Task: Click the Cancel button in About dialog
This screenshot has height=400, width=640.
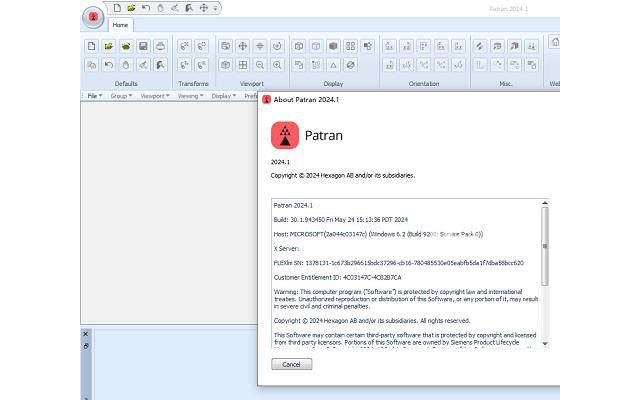Action: click(x=291, y=364)
